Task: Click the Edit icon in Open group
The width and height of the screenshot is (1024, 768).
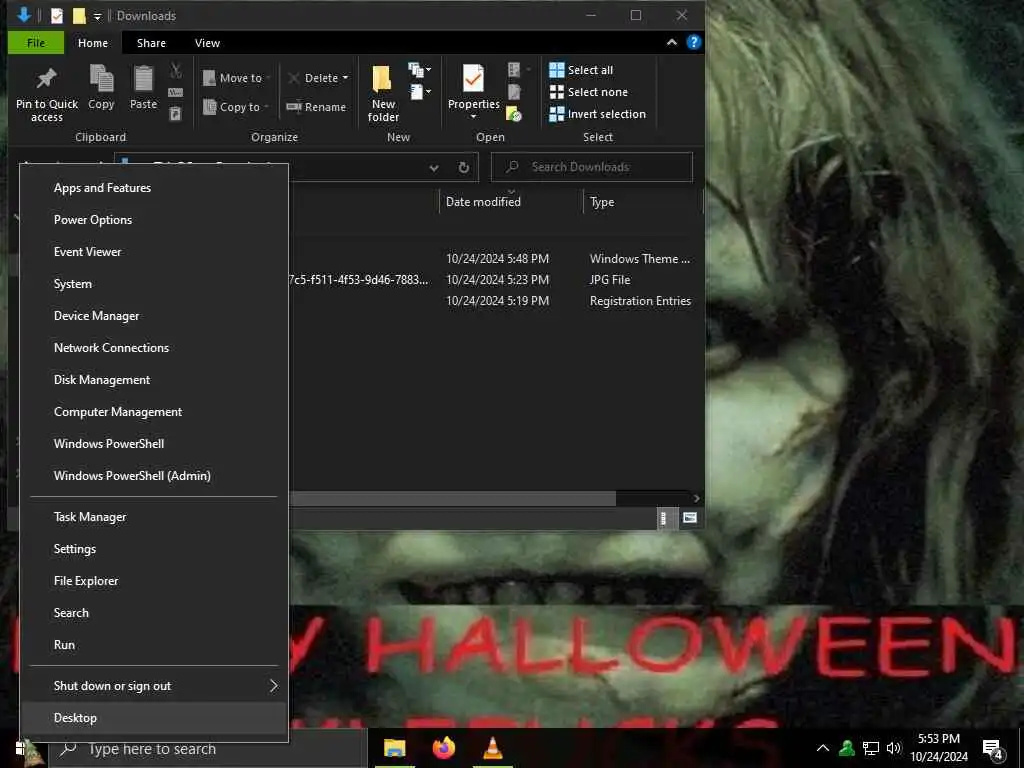Action: [515, 92]
